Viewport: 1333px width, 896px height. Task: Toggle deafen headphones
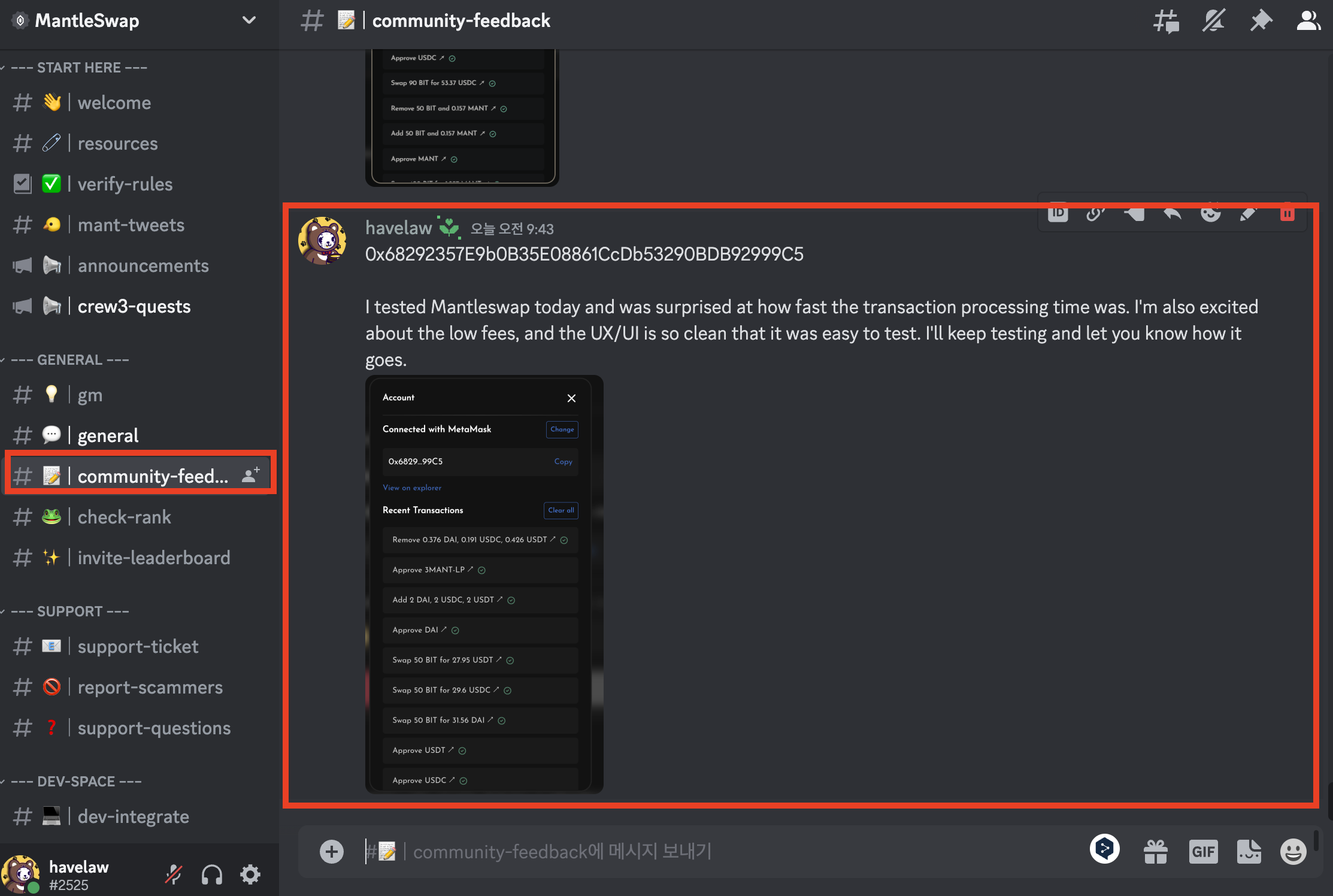(x=212, y=874)
